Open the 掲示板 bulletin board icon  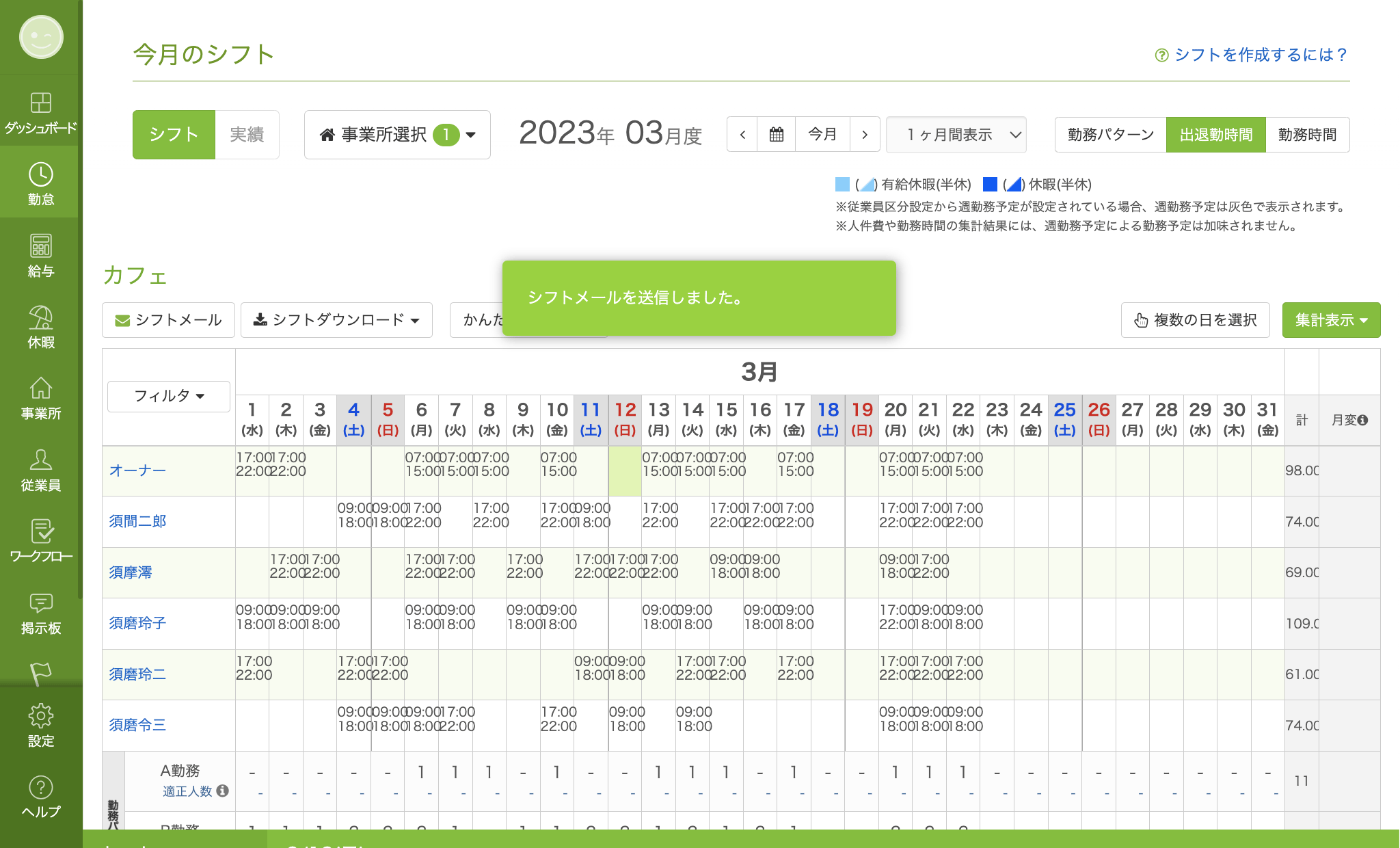(x=40, y=613)
